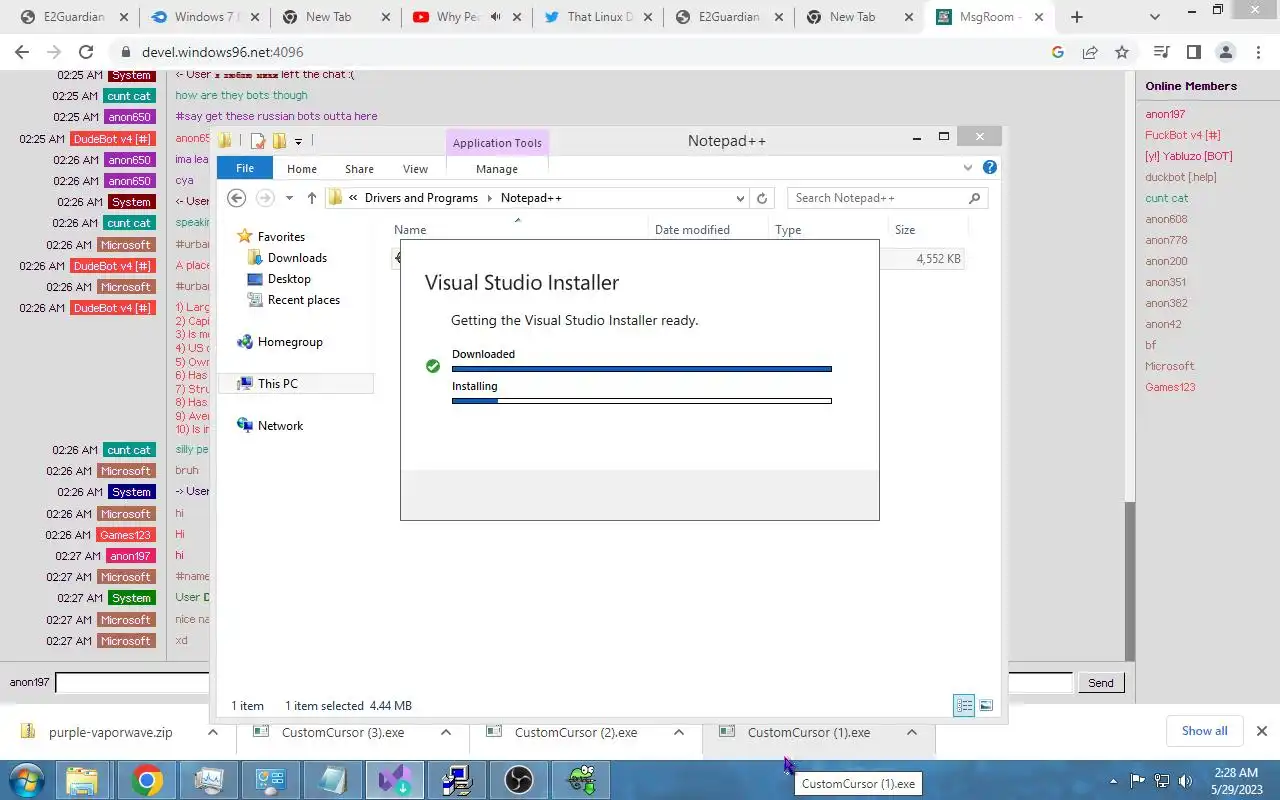The height and width of the screenshot is (800, 1280).
Task: Open the Visual Studio Installer taskbar icon
Action: (x=395, y=780)
